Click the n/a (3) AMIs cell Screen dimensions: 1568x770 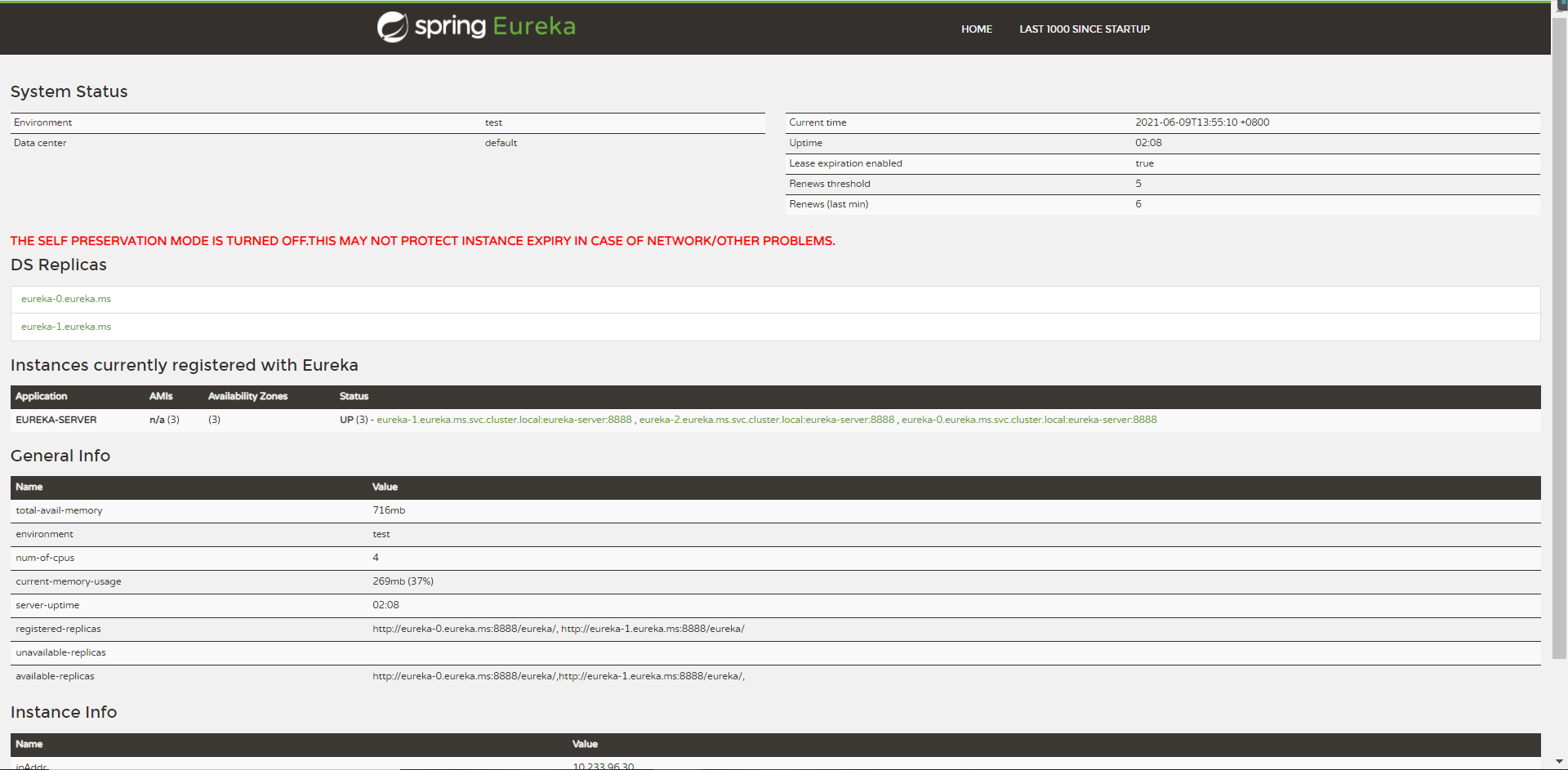[x=164, y=420]
